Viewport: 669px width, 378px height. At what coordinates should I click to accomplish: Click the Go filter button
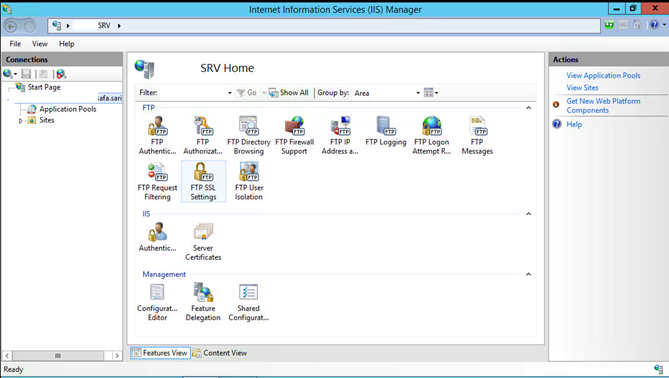[x=247, y=93]
